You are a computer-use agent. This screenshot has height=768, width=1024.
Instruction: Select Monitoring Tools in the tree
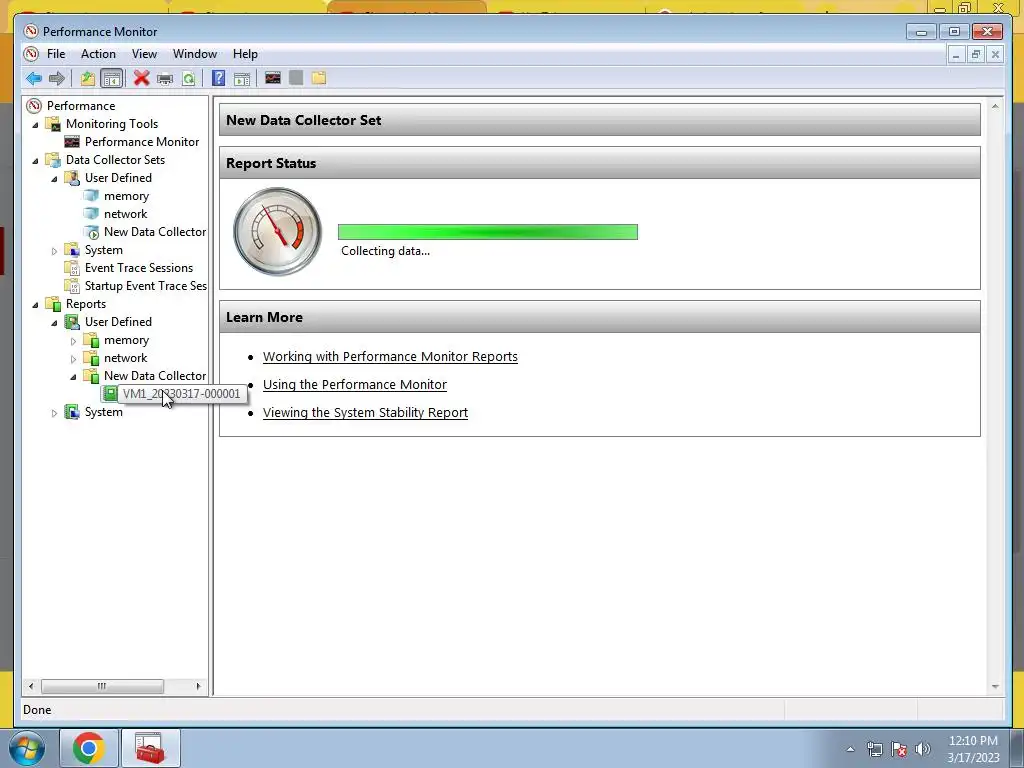[x=112, y=123]
